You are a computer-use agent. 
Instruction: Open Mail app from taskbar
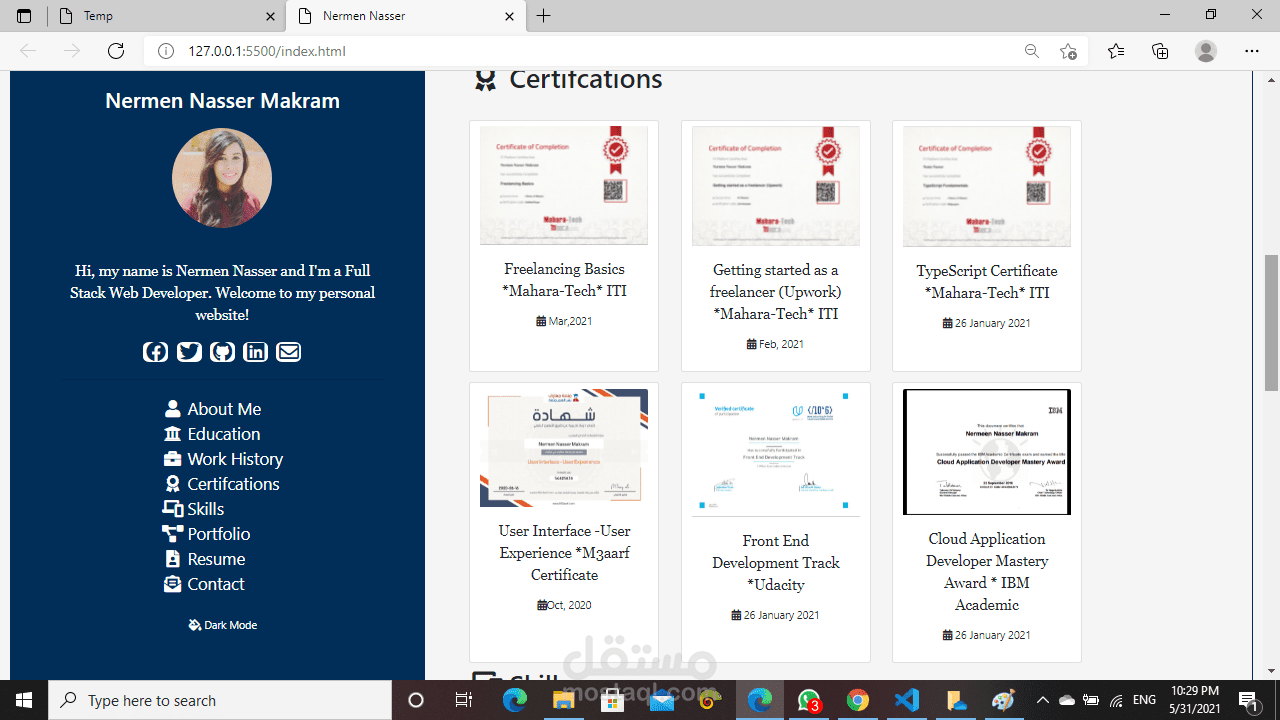(661, 700)
